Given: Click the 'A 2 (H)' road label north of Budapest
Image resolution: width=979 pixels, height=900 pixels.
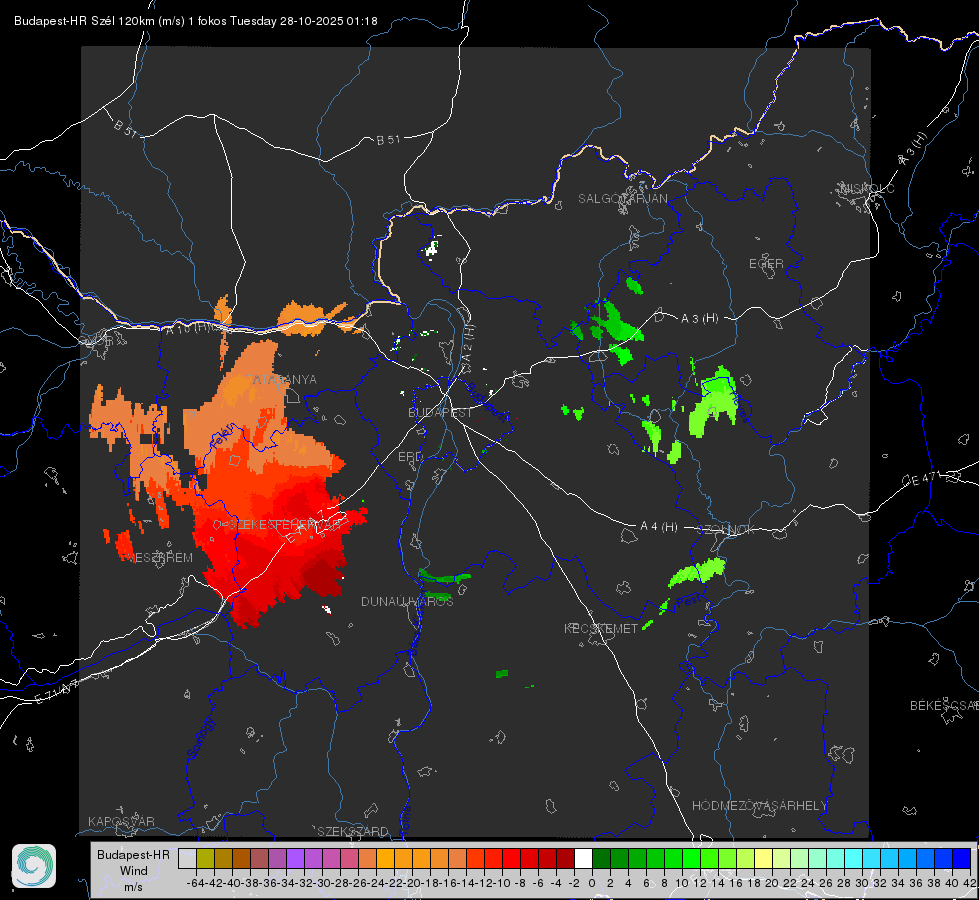Looking at the screenshot, I should (x=468, y=345).
